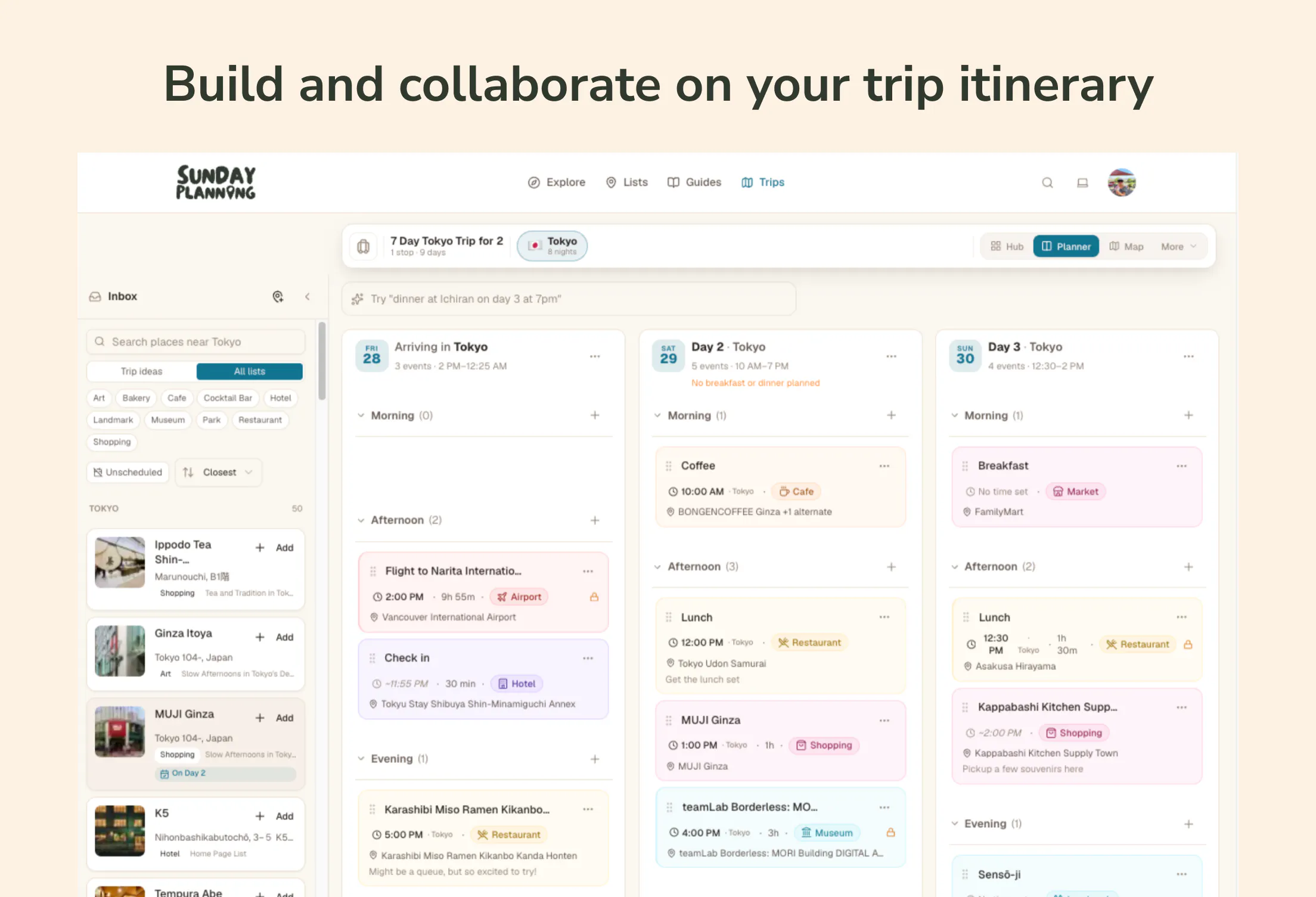This screenshot has width=1316, height=897.
Task: Toggle the Art category filter chip
Action: click(99, 398)
